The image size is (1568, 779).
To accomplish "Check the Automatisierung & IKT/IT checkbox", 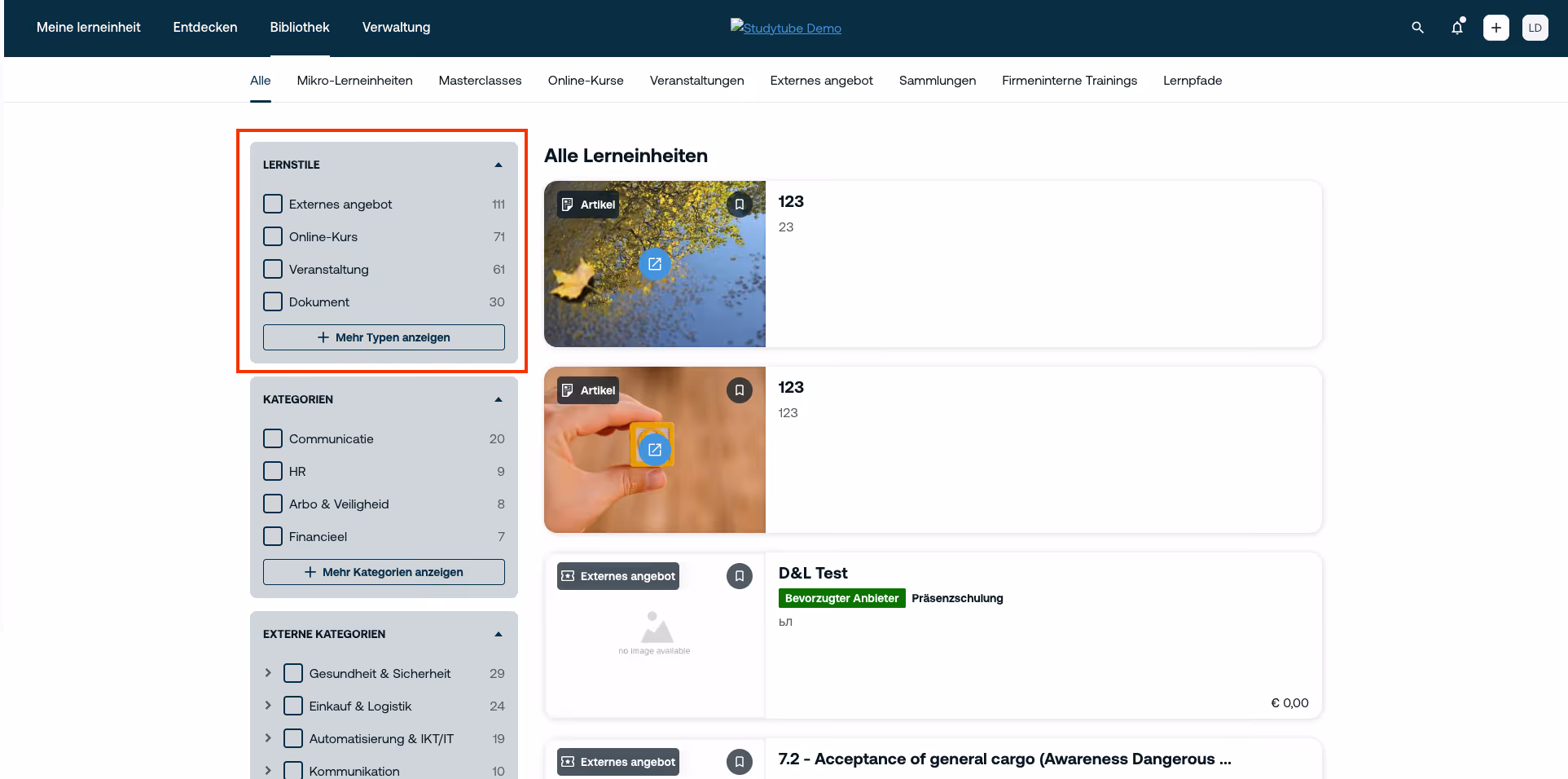I will point(293,738).
